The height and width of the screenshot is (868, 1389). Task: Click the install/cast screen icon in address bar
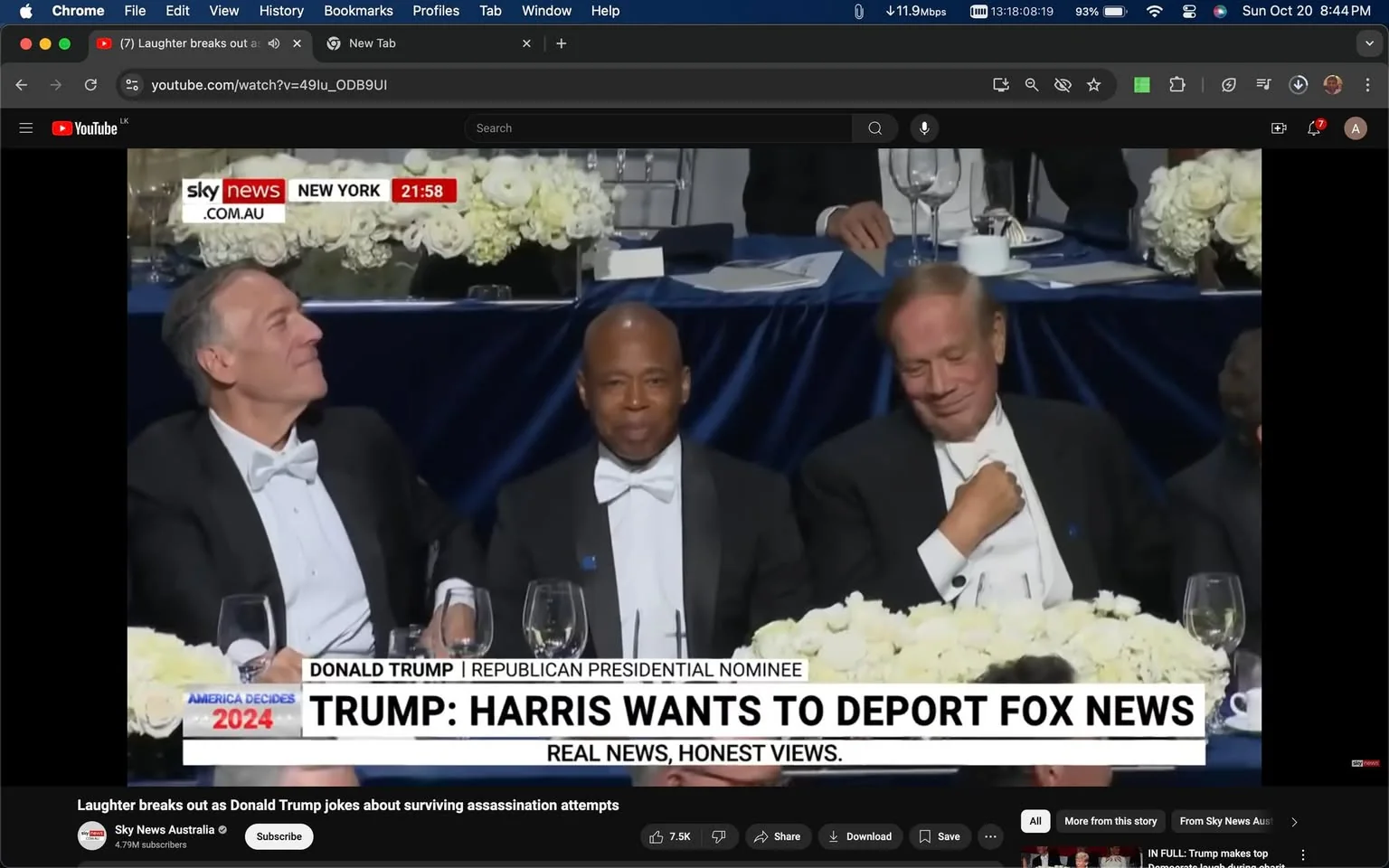tap(1001, 85)
